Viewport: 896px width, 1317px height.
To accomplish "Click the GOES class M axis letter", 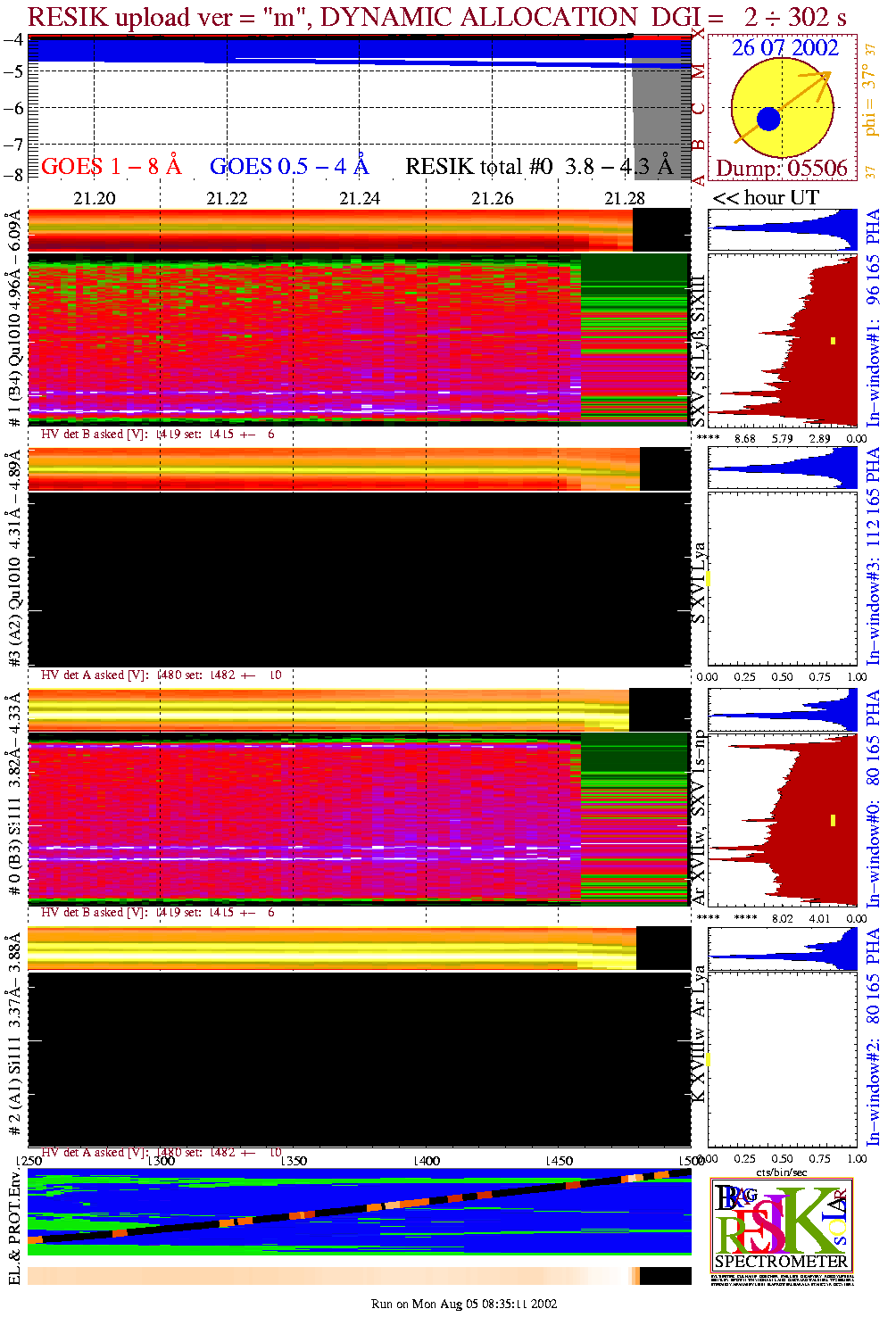I will 699,72.
